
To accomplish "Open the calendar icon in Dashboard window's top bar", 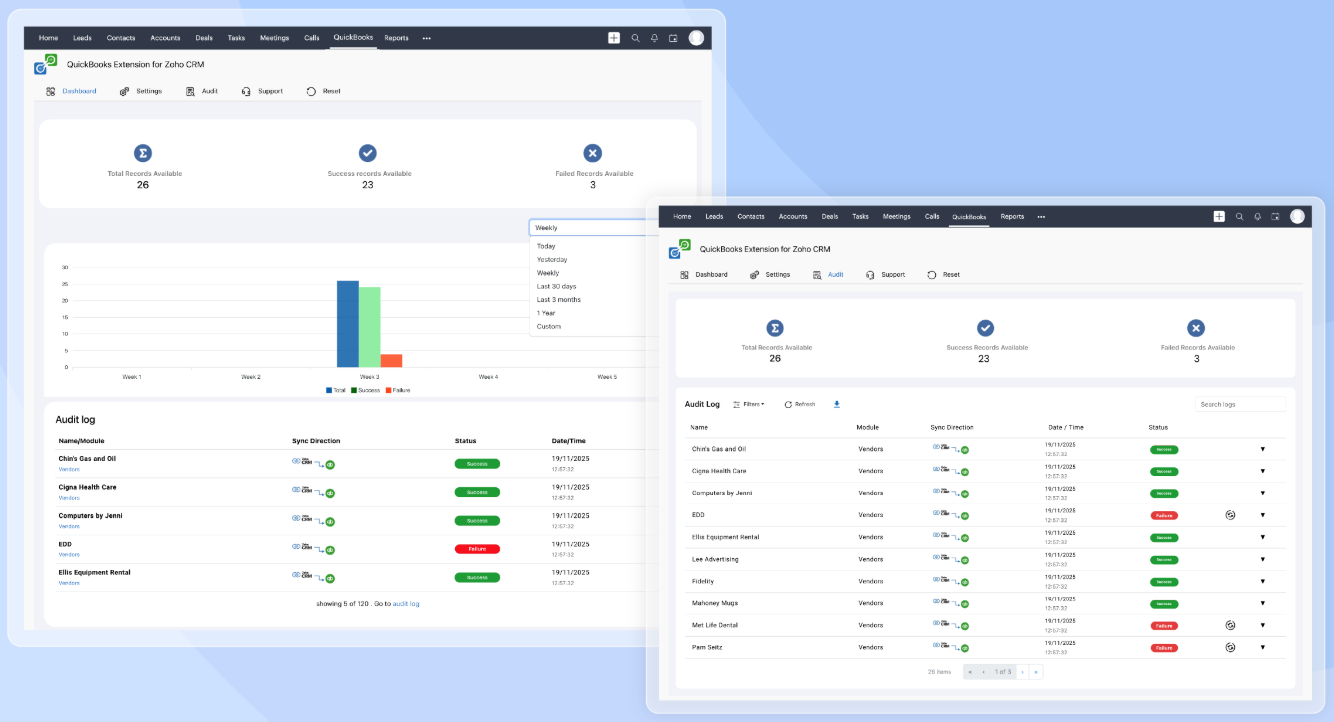I will click(x=673, y=38).
